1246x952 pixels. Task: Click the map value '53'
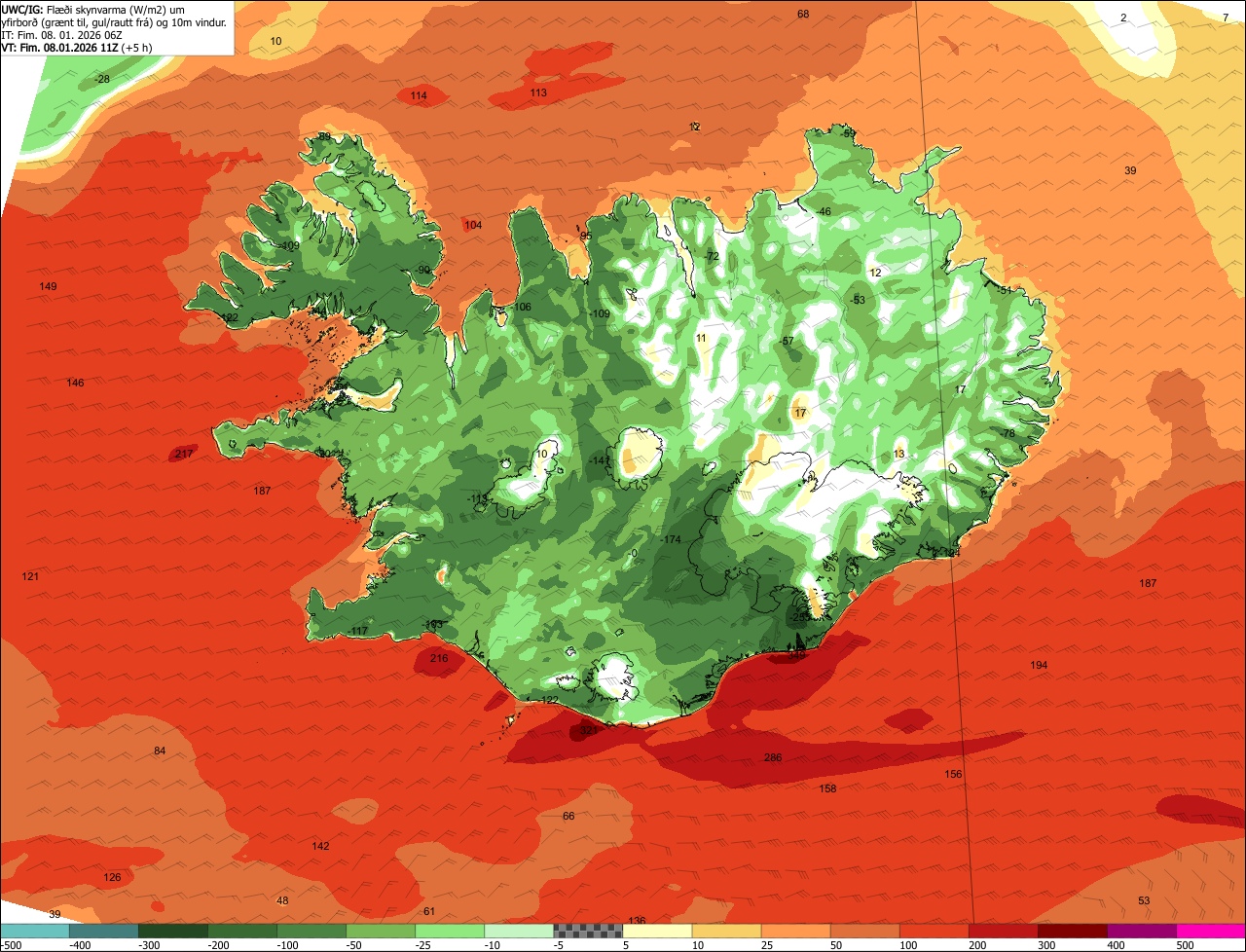[1144, 900]
